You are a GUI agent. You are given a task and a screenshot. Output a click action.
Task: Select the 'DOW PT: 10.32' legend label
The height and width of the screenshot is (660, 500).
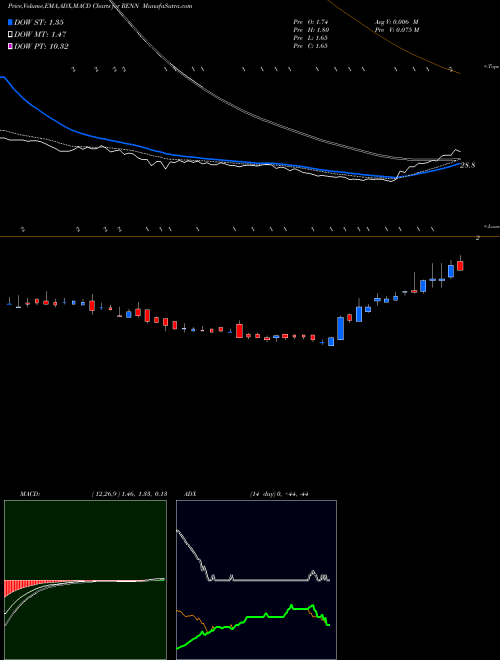click(x=41, y=46)
